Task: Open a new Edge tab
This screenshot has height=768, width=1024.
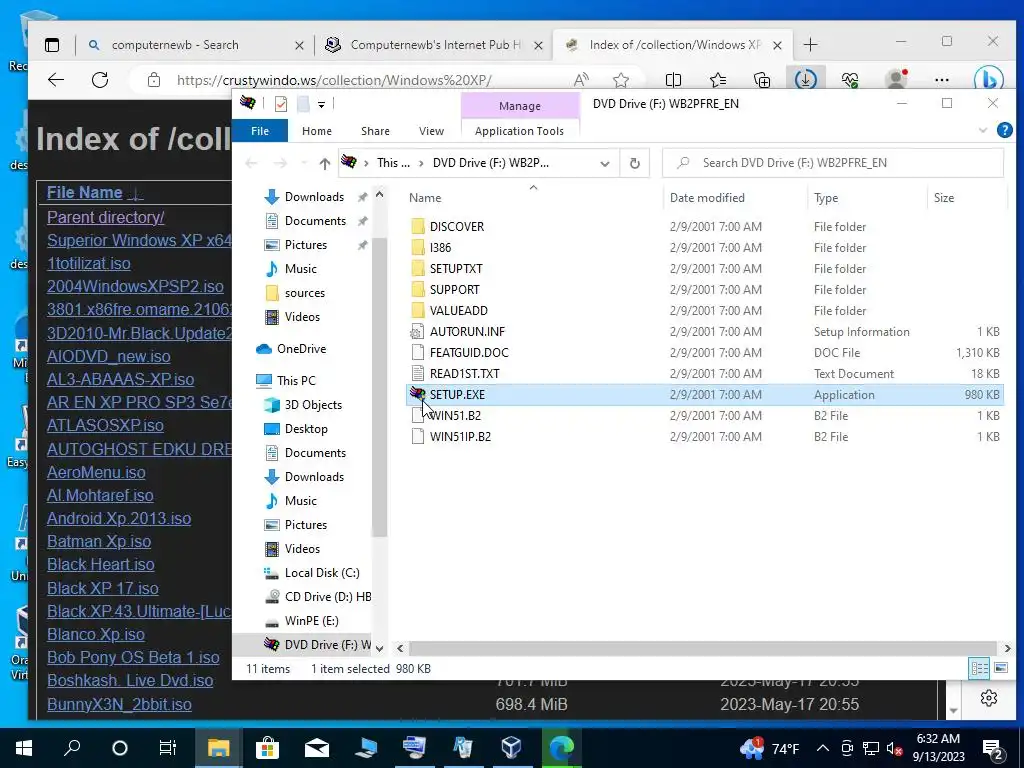Action: tap(810, 44)
